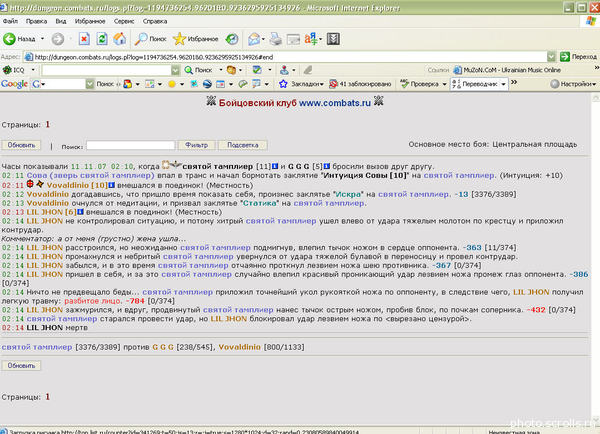The height and width of the screenshot is (434, 600).
Task: Open the Mail envelope toolbar icon
Action: tap(254, 39)
